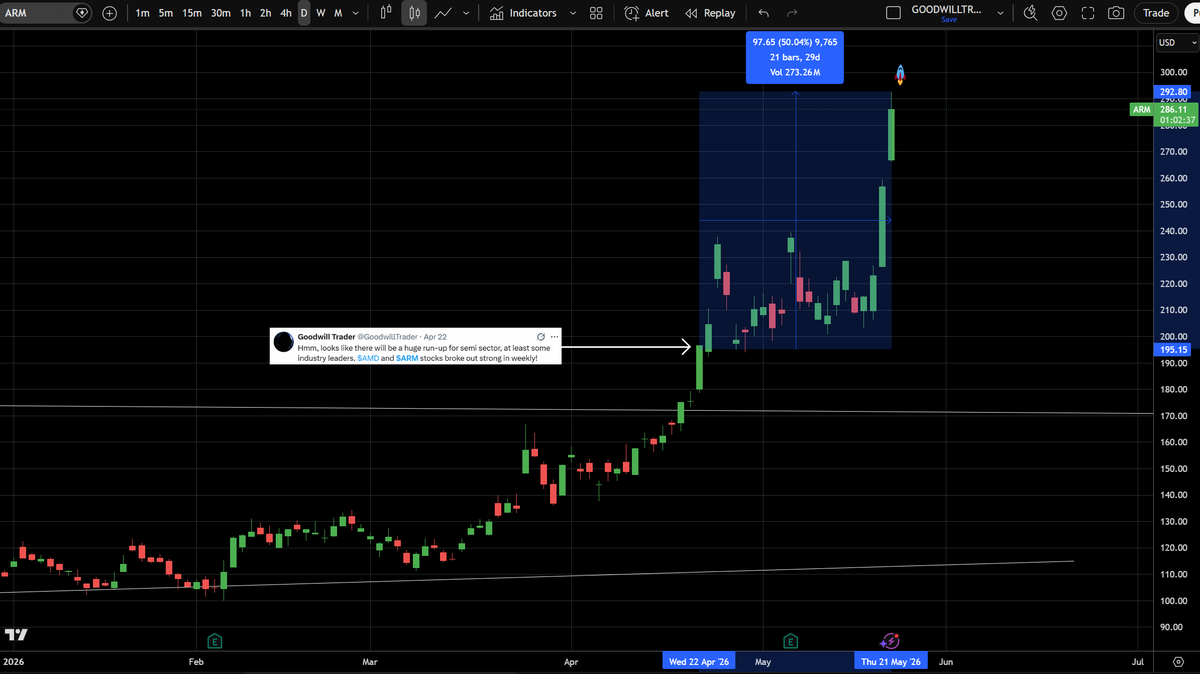Click the earnings E marker near February
1200x674 pixels.
click(214, 640)
